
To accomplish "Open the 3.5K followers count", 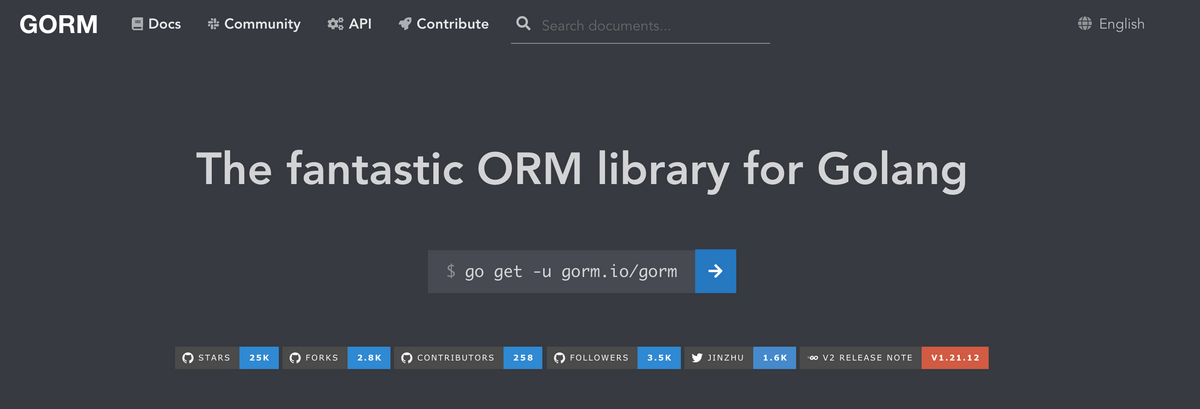I will pos(659,358).
